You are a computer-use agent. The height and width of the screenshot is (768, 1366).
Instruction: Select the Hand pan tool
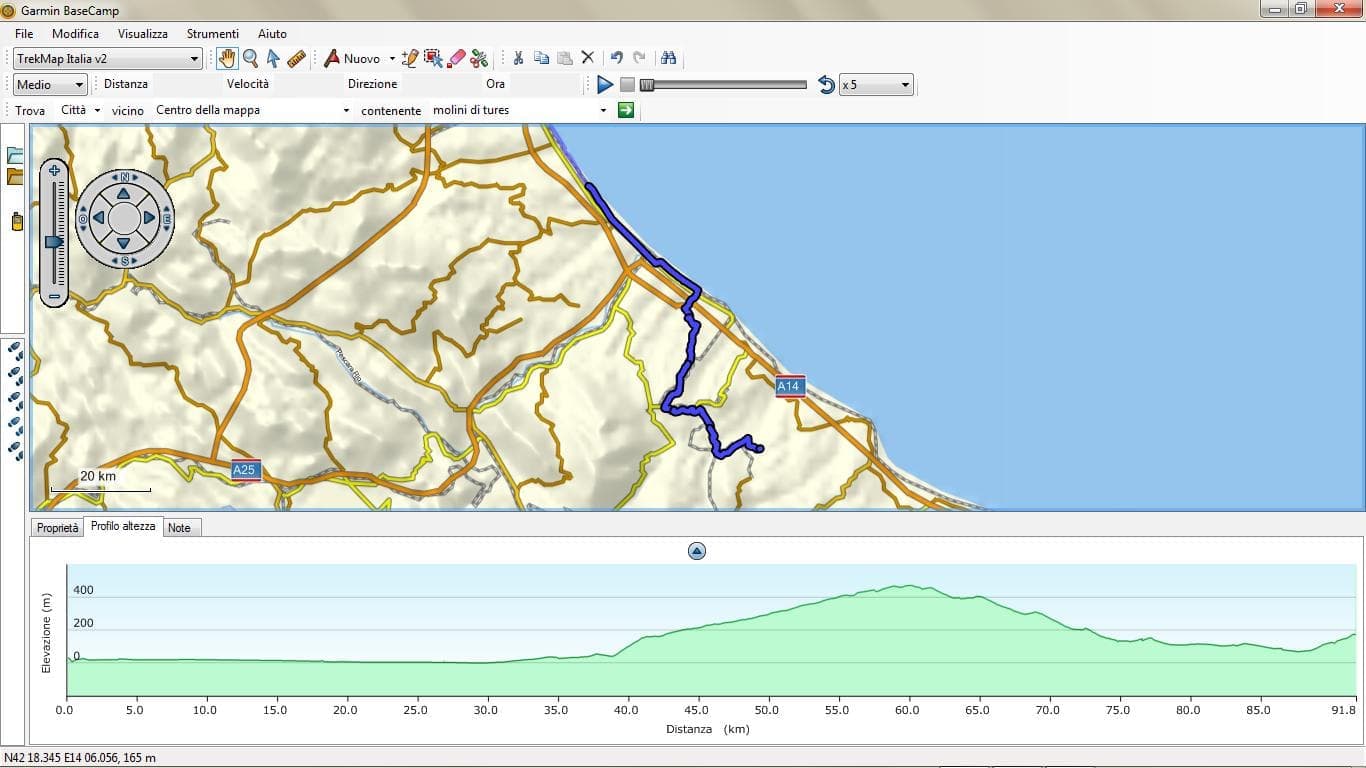(x=227, y=58)
